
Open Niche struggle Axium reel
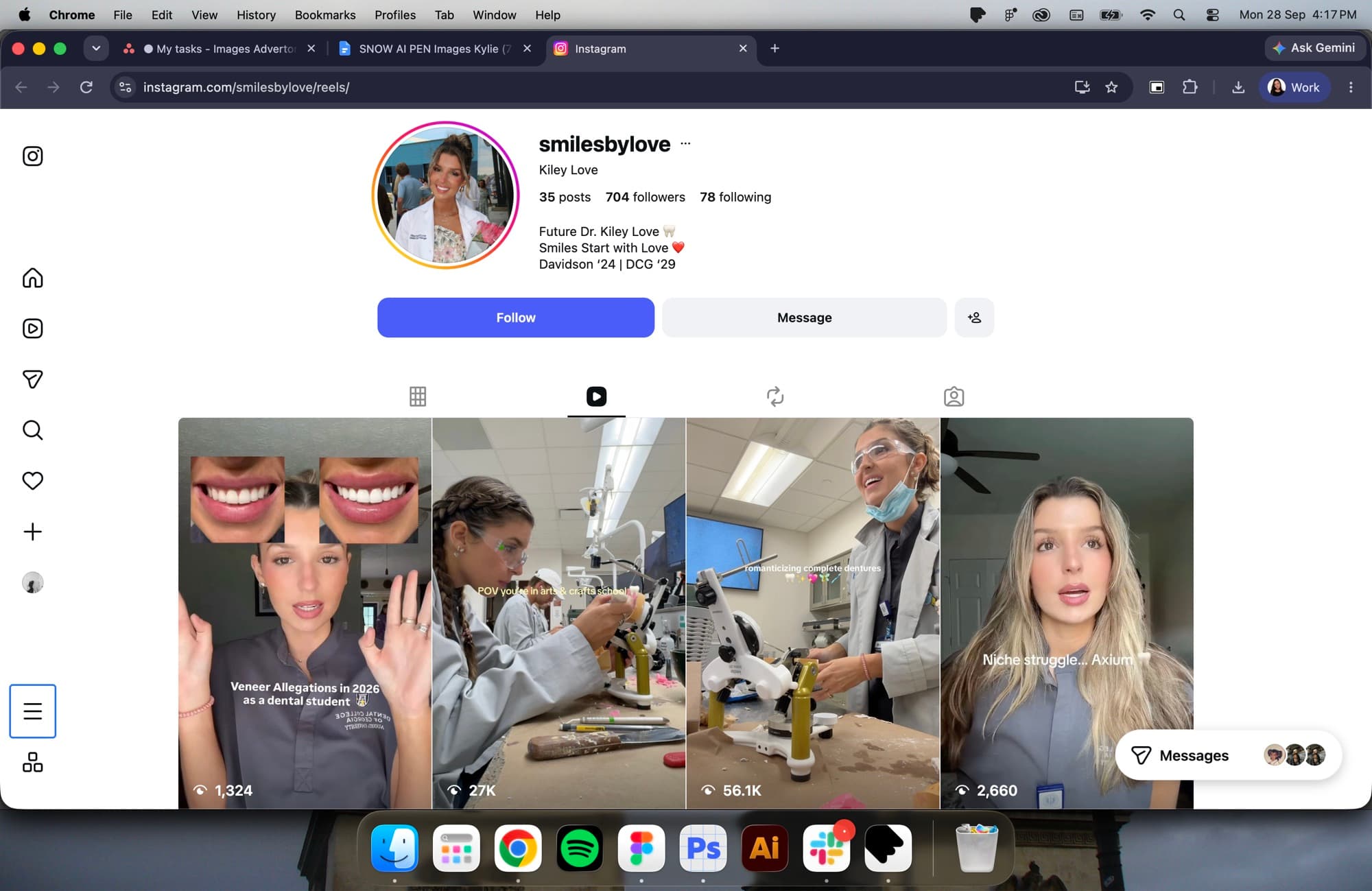(x=1067, y=613)
